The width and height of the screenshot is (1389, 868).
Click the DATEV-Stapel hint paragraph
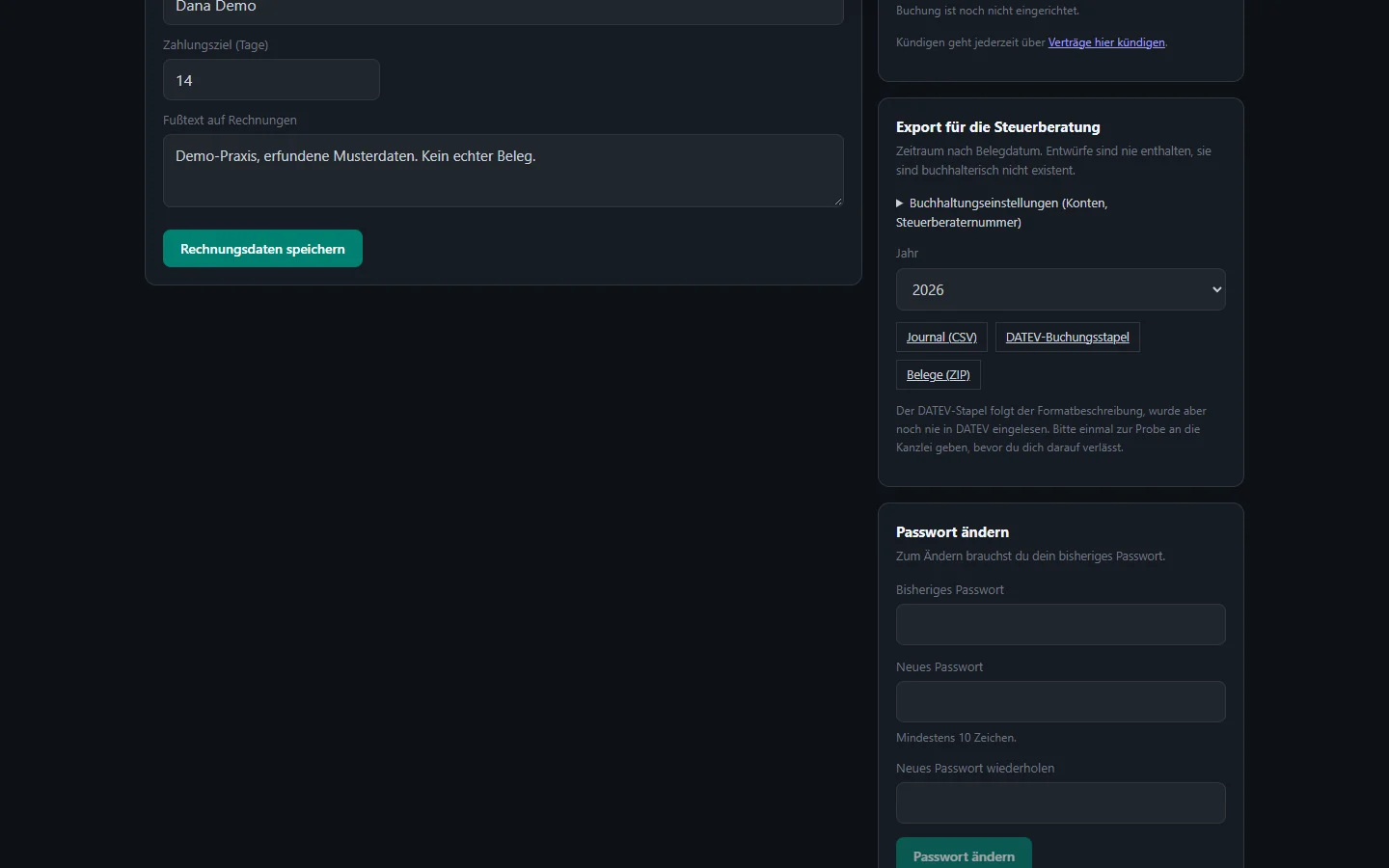(1051, 429)
